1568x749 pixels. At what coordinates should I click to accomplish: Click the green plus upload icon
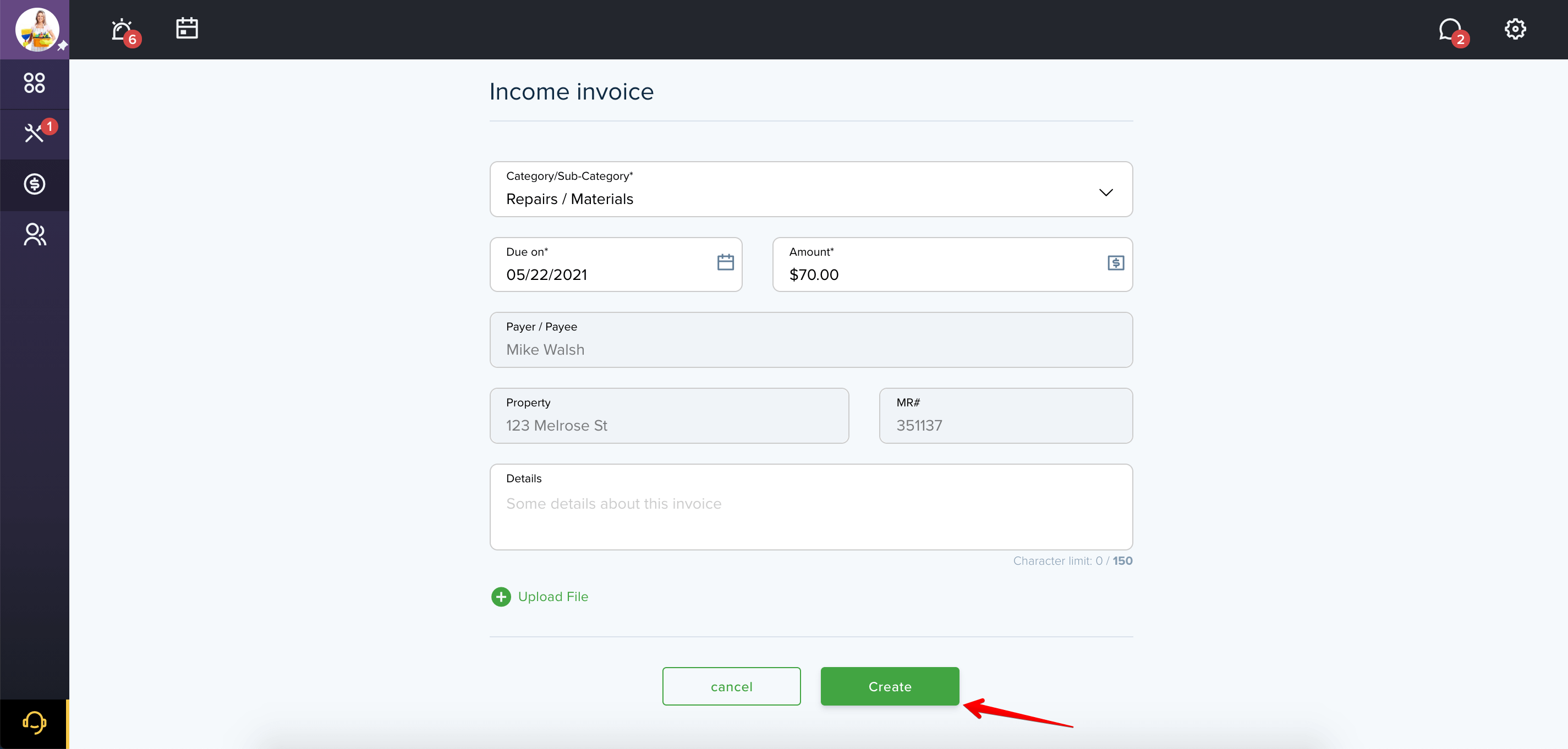coord(501,596)
